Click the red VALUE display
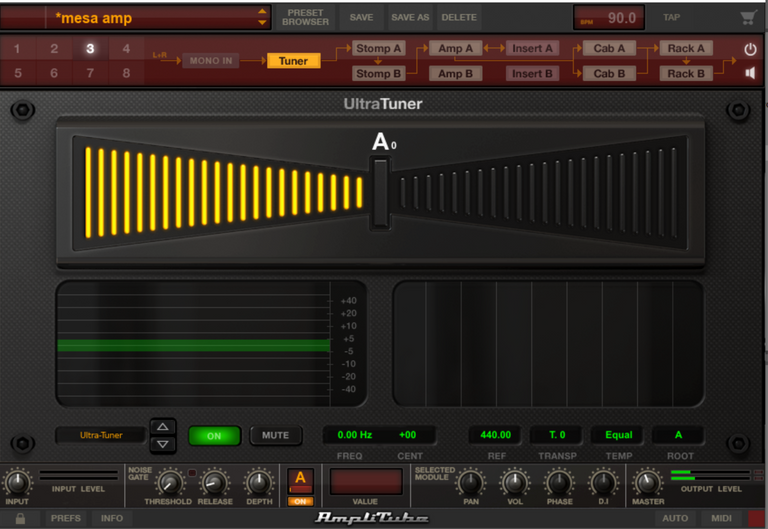This screenshot has width=768, height=529. pos(366,481)
